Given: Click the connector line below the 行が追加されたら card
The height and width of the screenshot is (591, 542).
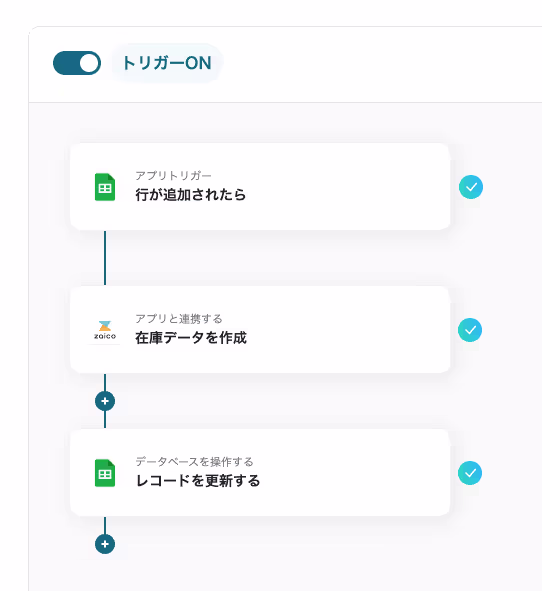Looking at the screenshot, I should (105, 258).
